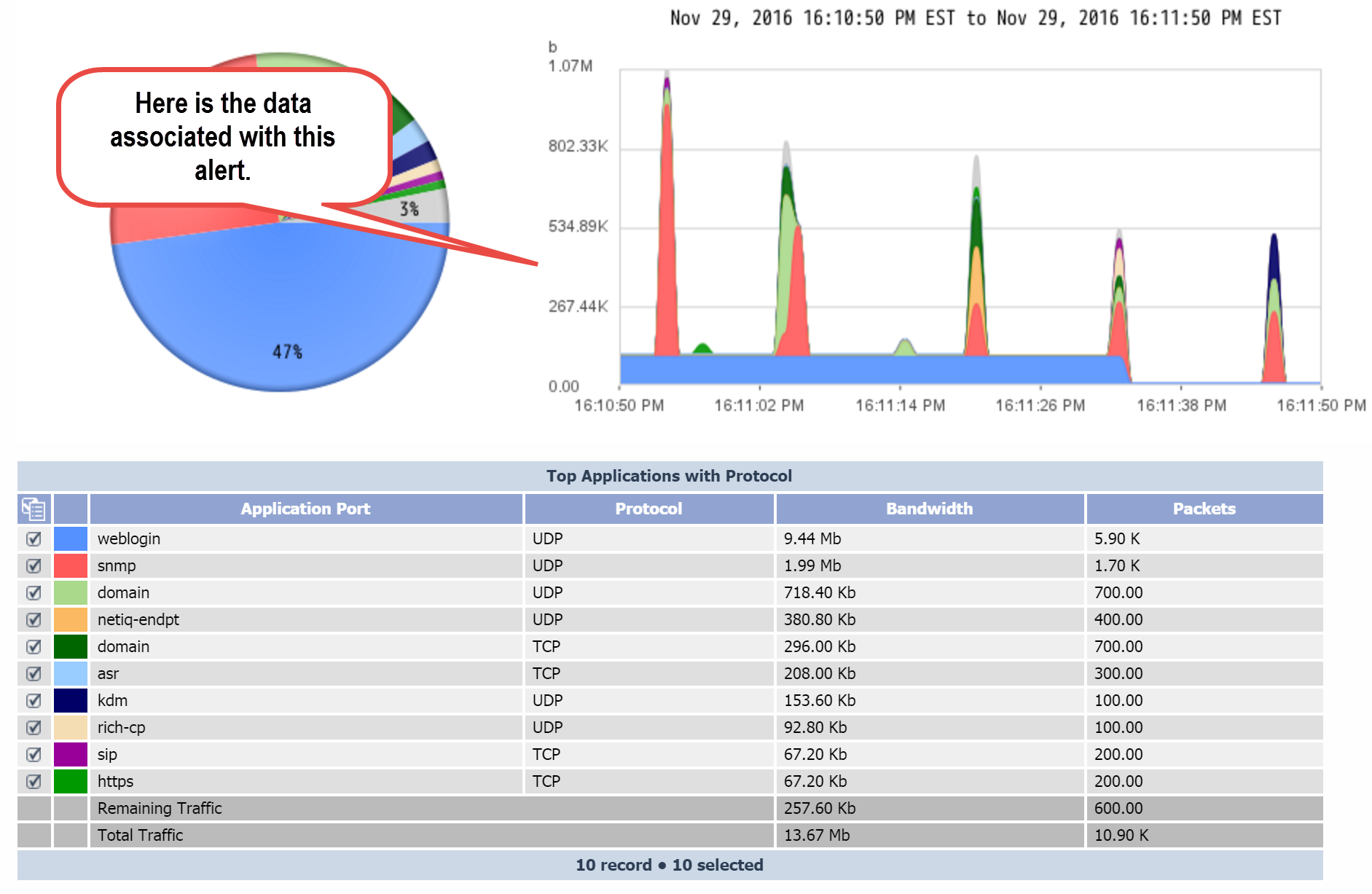Click the 10 record 10 selected footer
Image resolution: width=1372 pixels, height=894 pixels.
click(x=670, y=865)
